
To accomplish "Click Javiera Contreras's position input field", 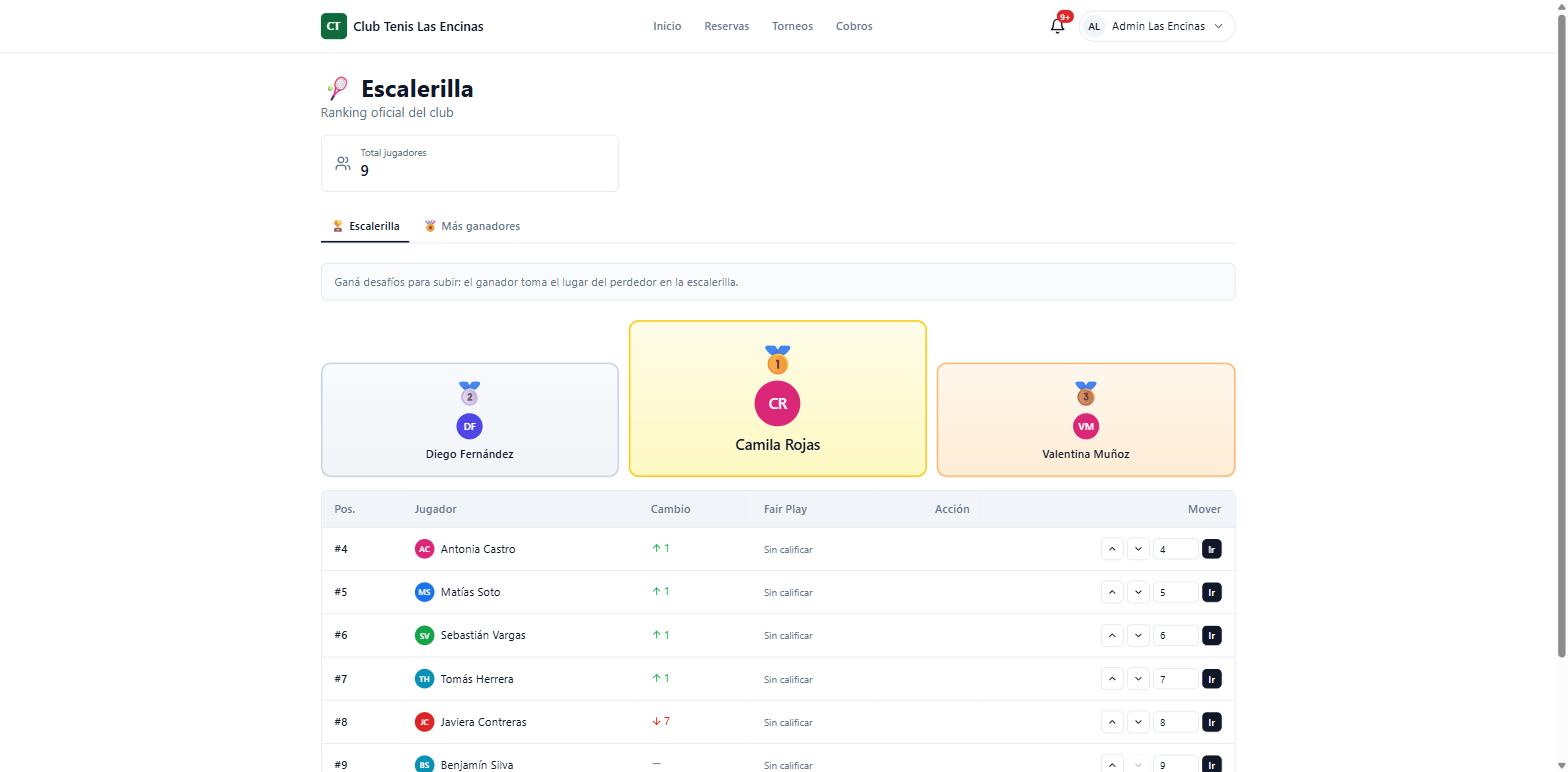I will (x=1175, y=722).
